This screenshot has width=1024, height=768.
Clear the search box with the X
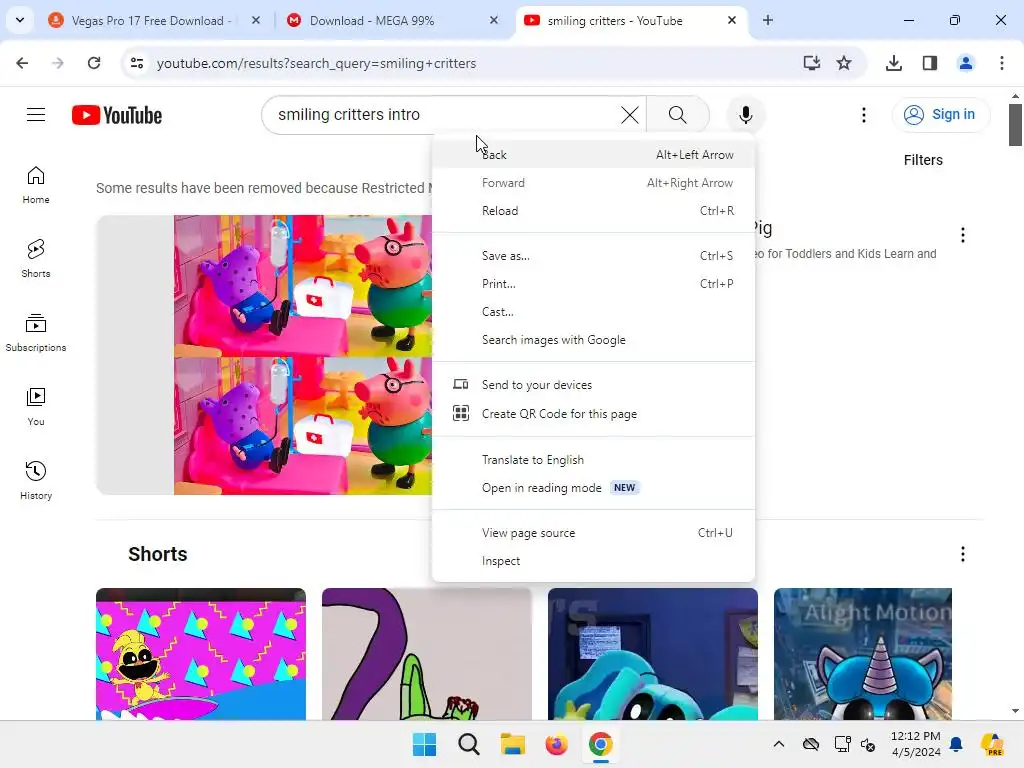[x=630, y=115]
